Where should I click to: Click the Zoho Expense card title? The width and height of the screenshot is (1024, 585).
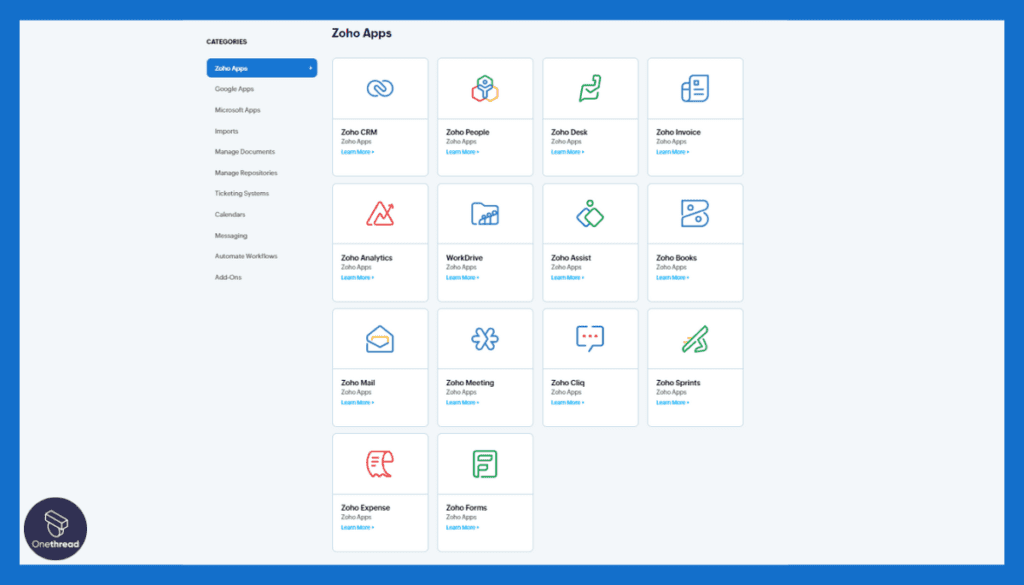click(366, 508)
